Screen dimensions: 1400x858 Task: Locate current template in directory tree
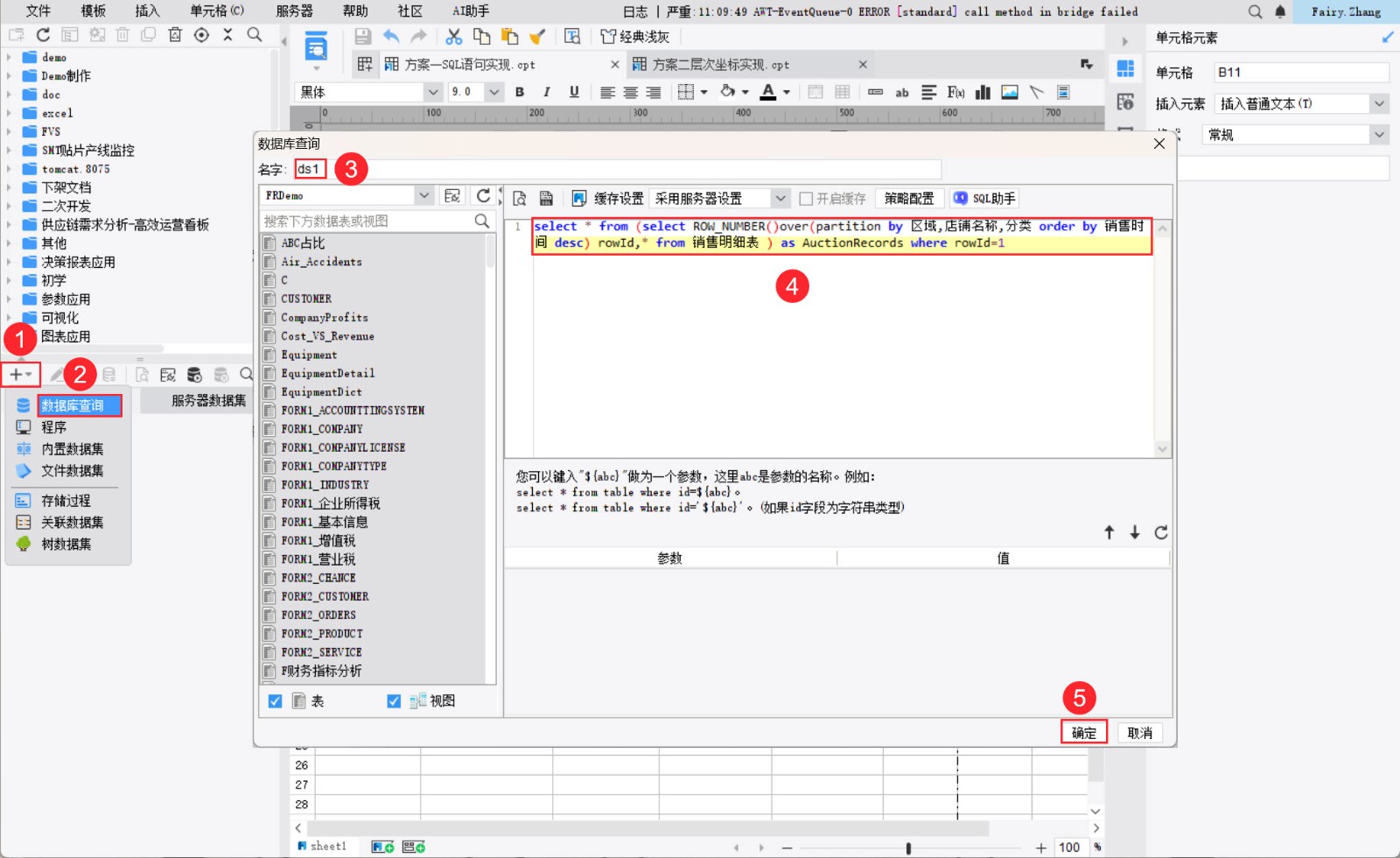click(201, 35)
